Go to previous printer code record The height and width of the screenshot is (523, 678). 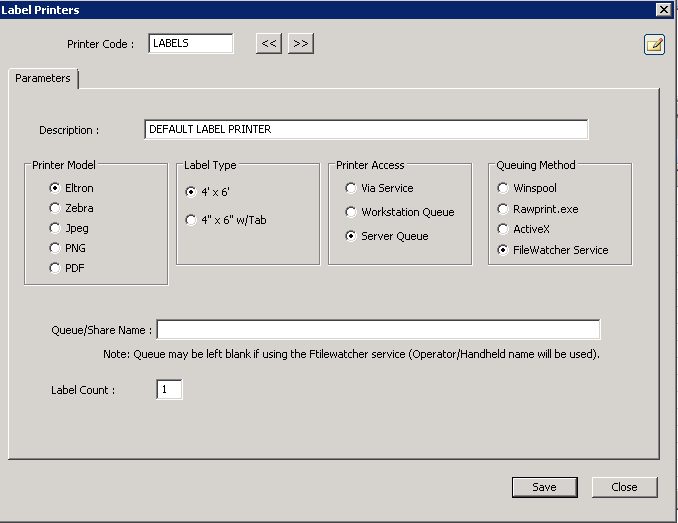click(x=268, y=43)
